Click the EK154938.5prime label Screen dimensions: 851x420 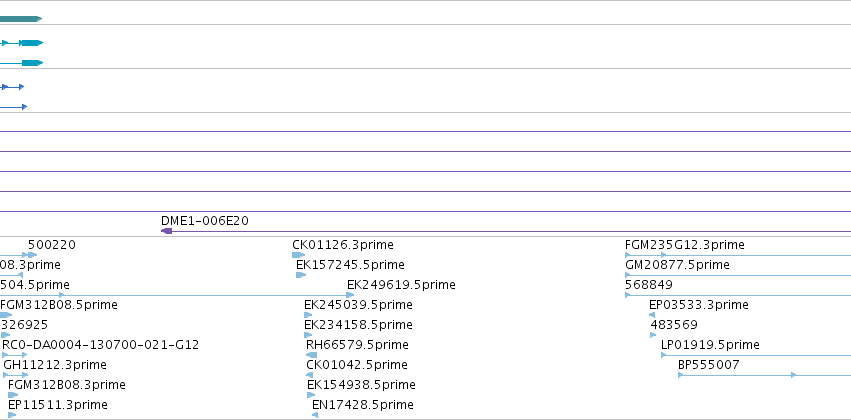361,385
